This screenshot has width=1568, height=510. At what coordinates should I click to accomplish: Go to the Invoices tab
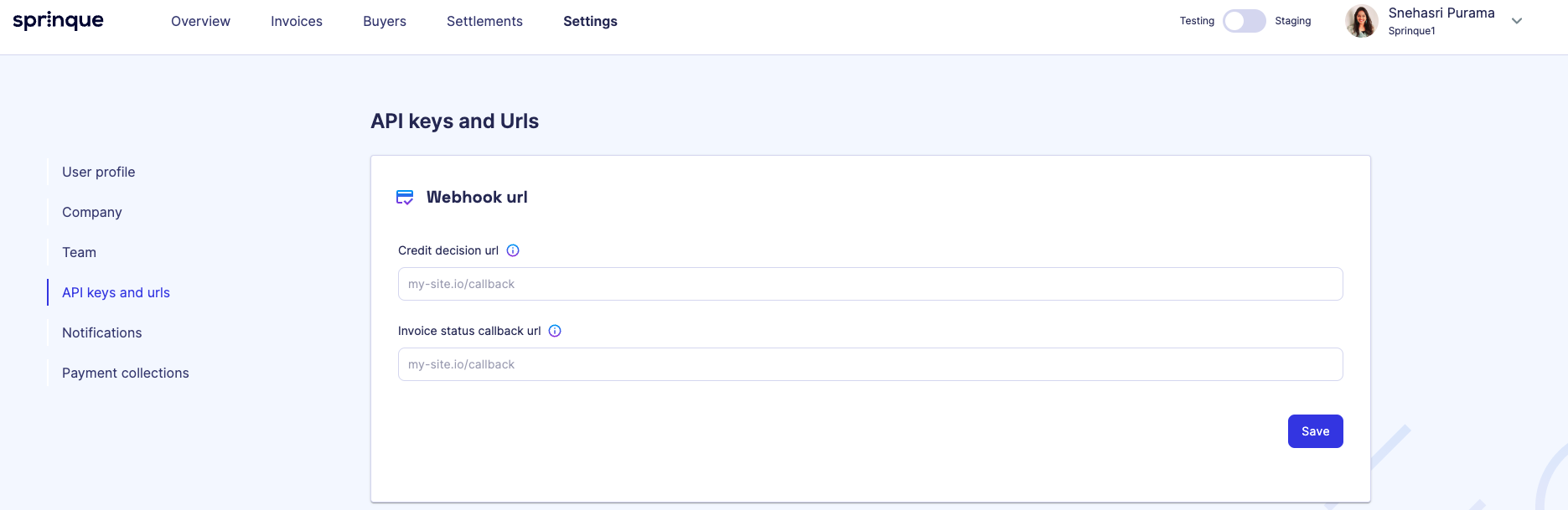pyautogui.click(x=297, y=21)
